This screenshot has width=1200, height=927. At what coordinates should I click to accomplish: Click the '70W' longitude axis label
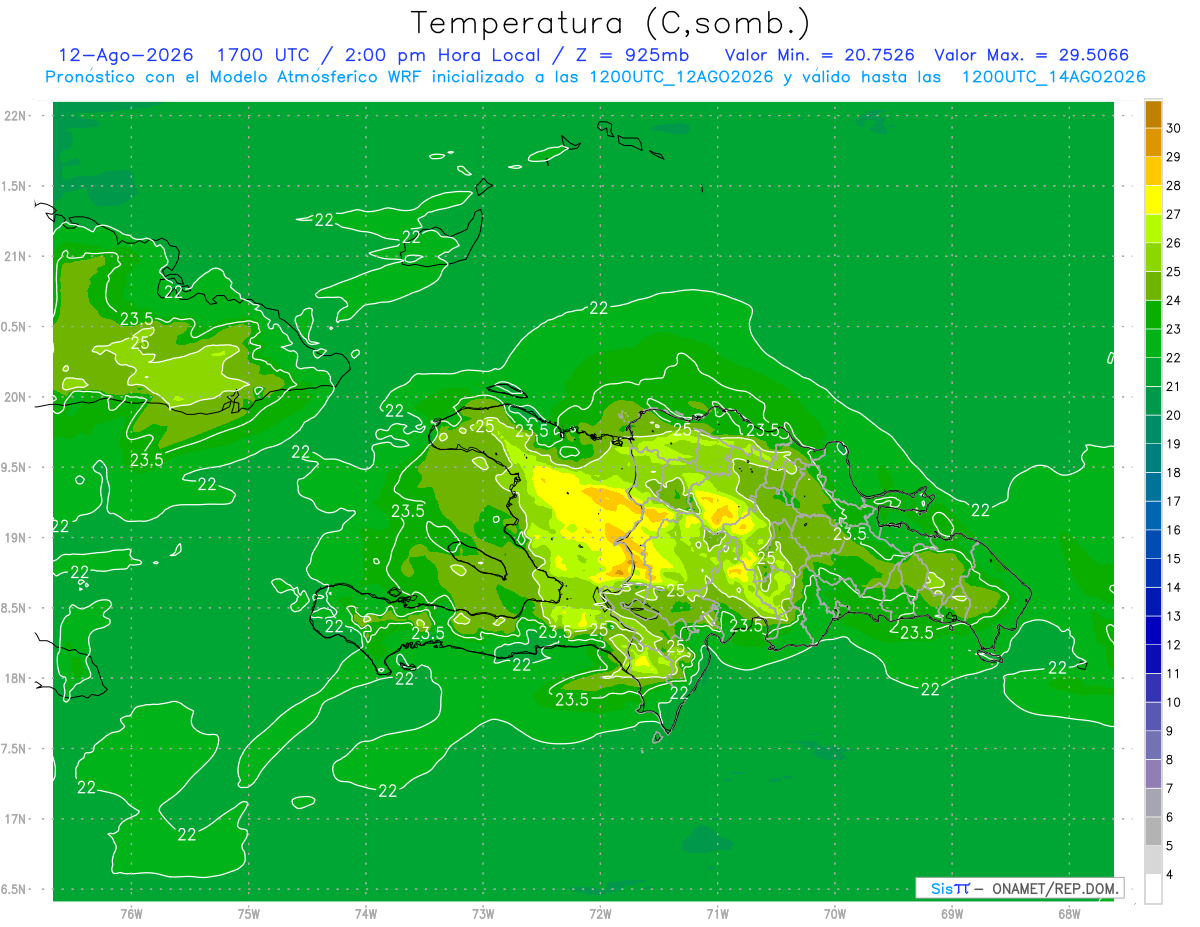tap(835, 913)
